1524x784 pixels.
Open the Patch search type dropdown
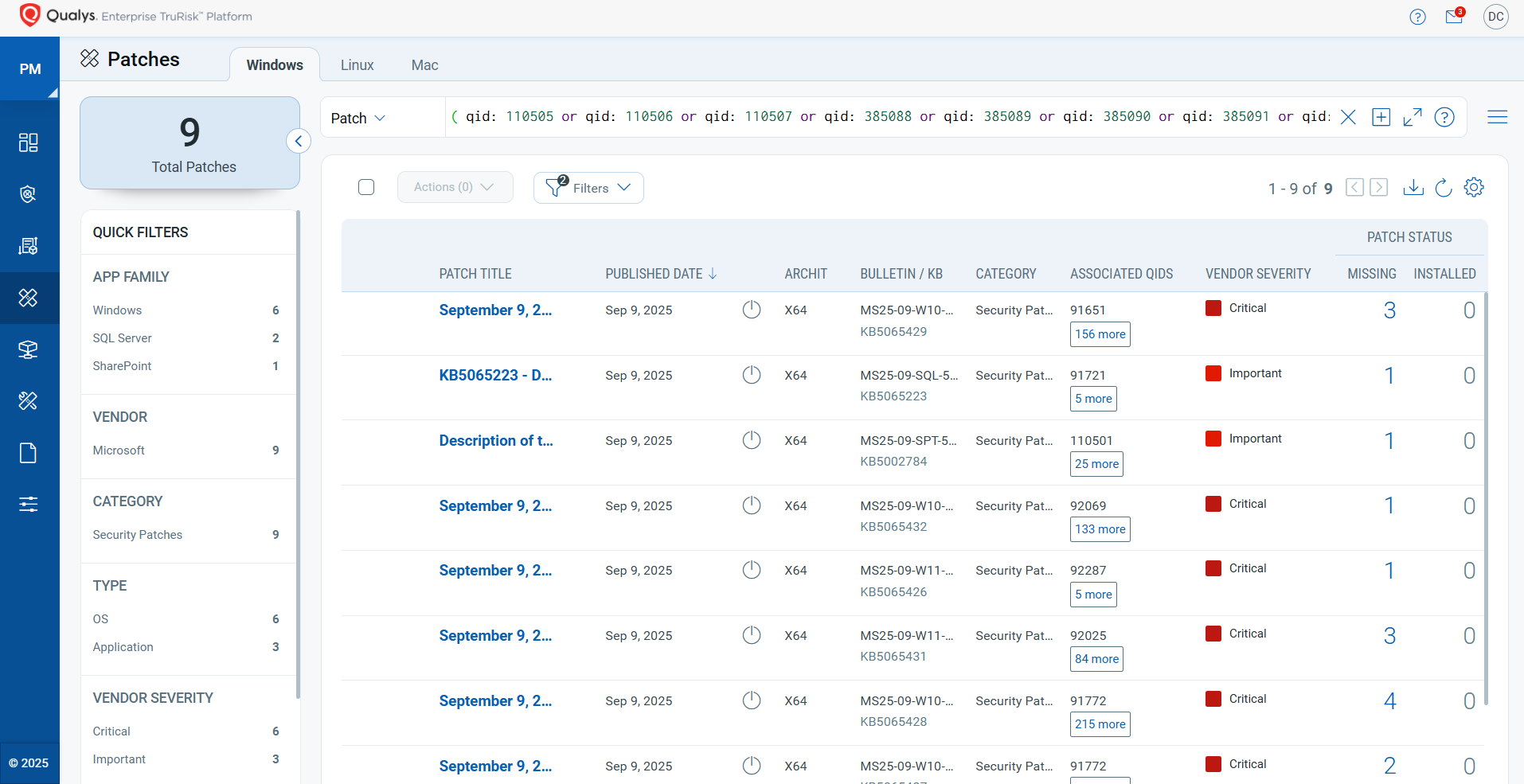[x=358, y=118]
